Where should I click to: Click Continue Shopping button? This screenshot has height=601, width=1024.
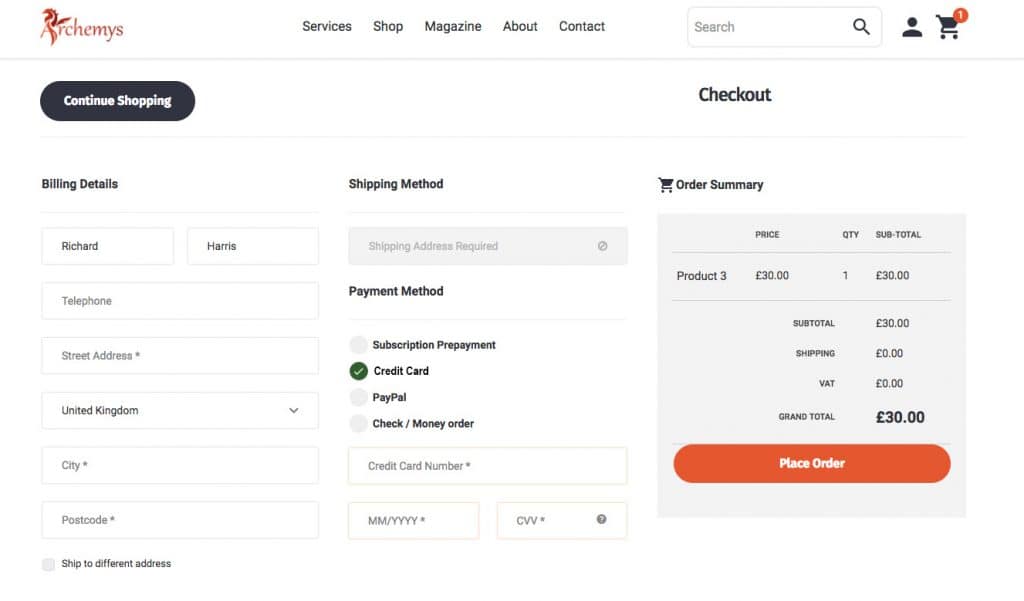coord(117,101)
